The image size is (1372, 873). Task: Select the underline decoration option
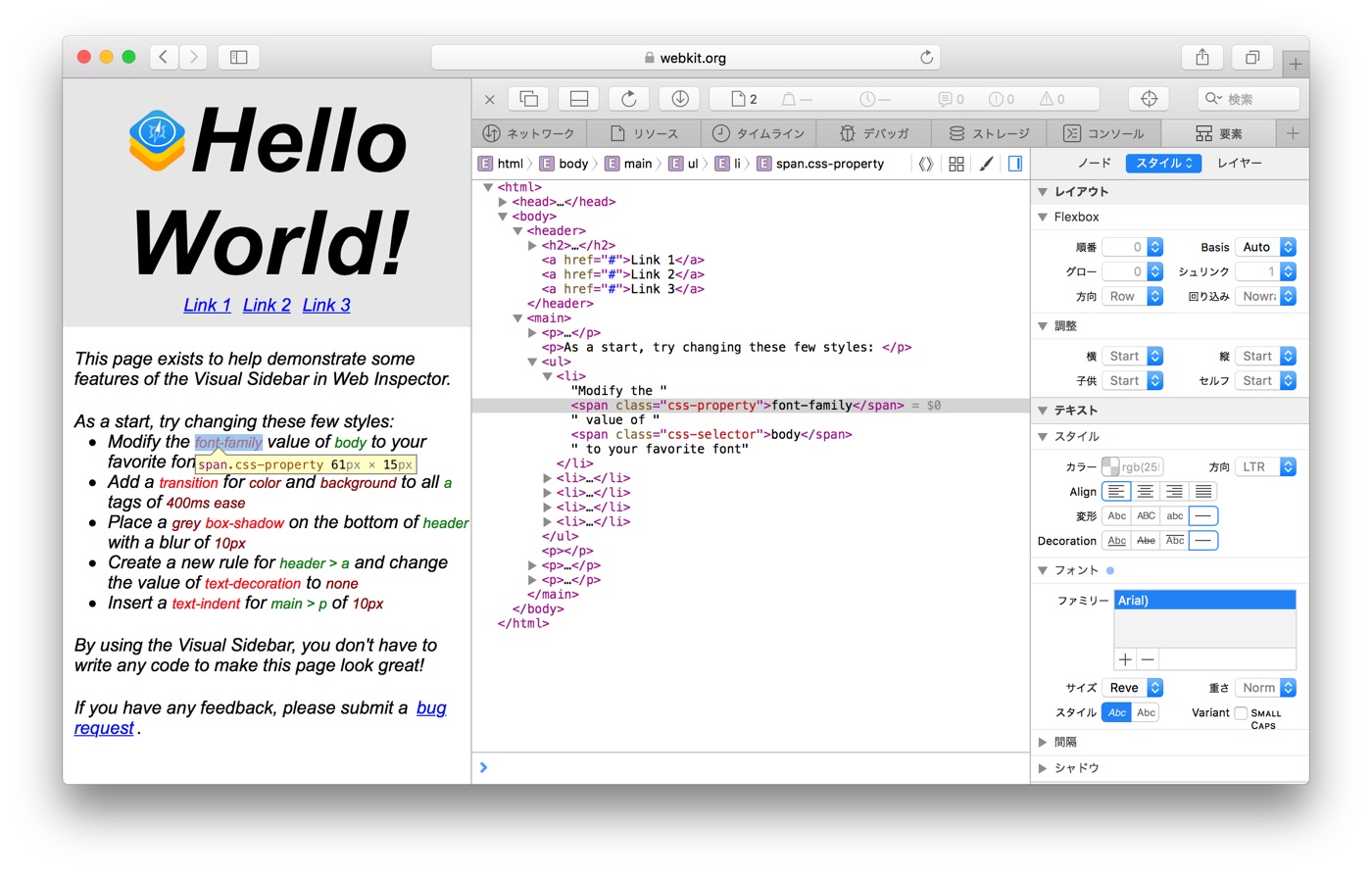1116,541
